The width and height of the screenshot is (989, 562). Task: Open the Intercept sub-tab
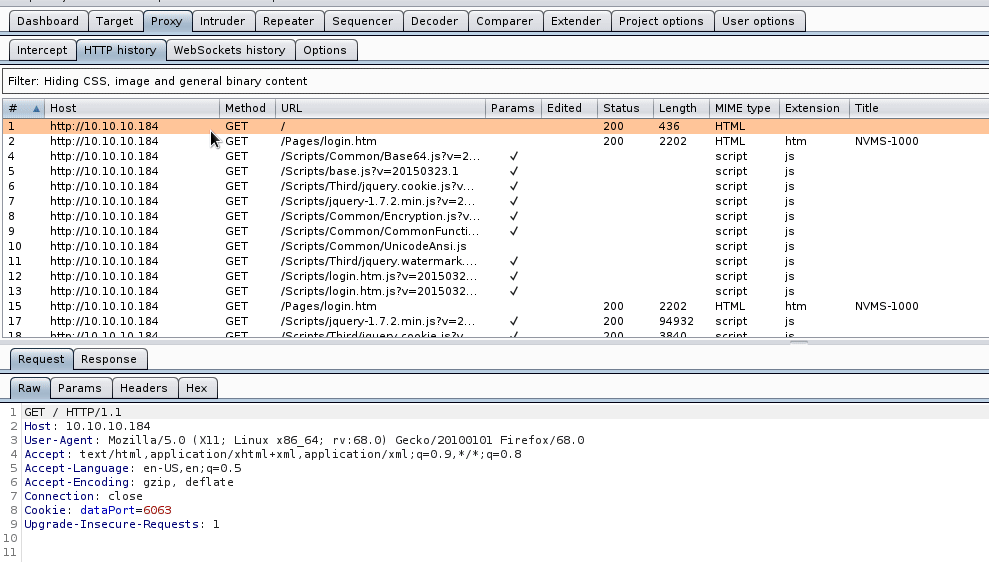[42, 50]
